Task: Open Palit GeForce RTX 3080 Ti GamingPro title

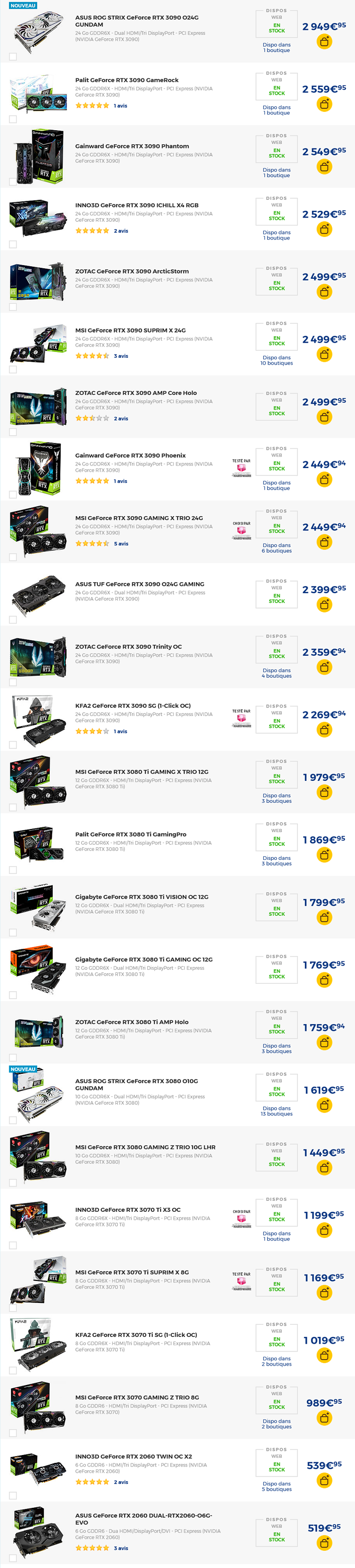Action: coord(131,835)
